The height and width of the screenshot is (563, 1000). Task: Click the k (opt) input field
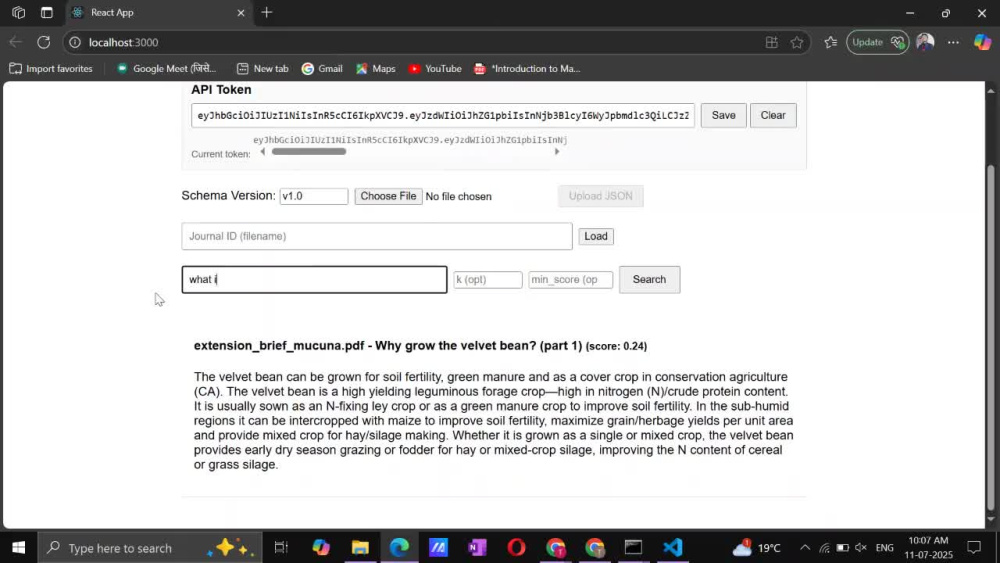[488, 279]
